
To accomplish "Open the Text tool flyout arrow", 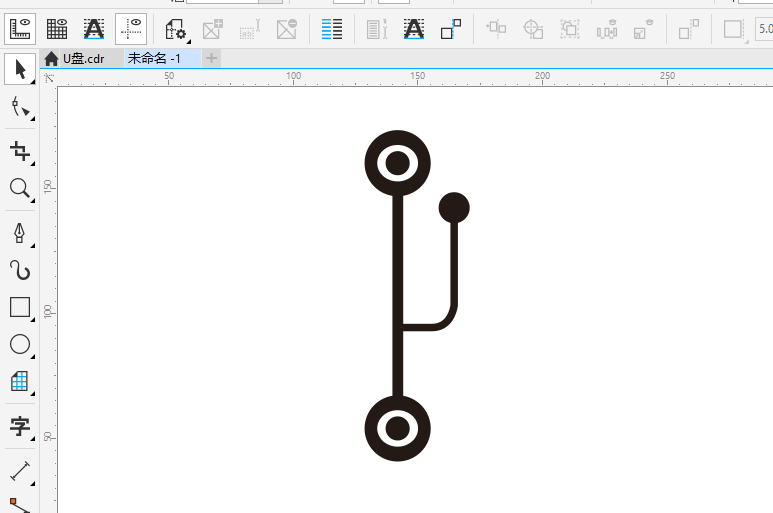I will (33, 438).
